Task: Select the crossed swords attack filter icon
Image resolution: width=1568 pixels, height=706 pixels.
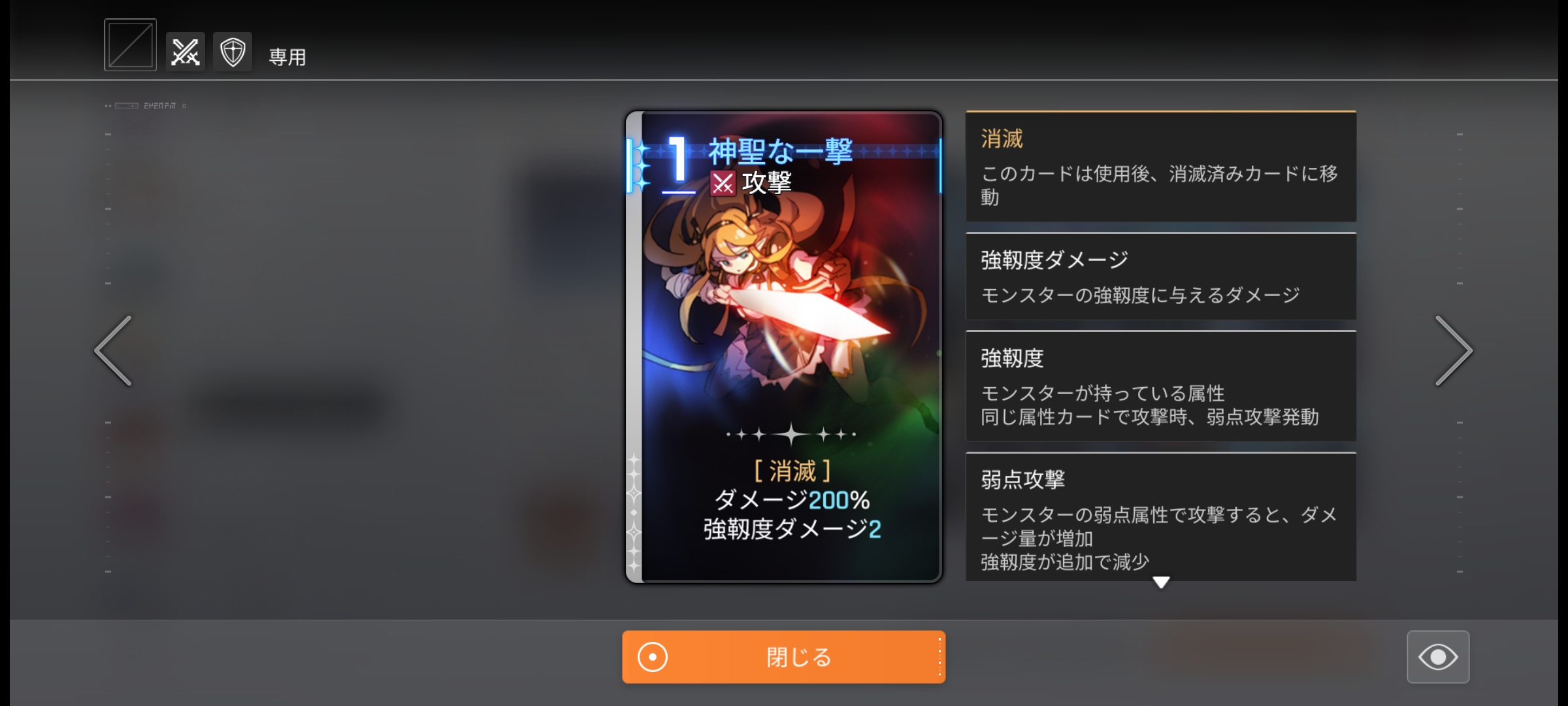Action: click(185, 52)
